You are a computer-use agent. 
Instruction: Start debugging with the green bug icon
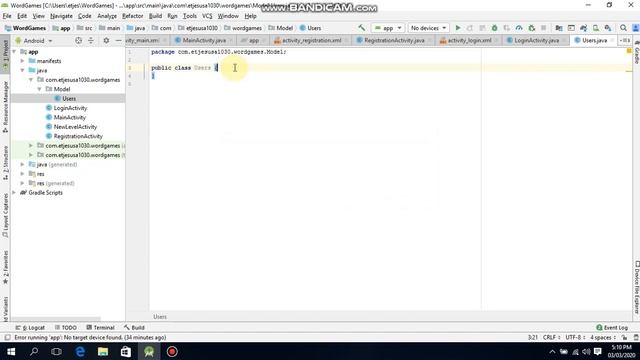(x=494, y=28)
